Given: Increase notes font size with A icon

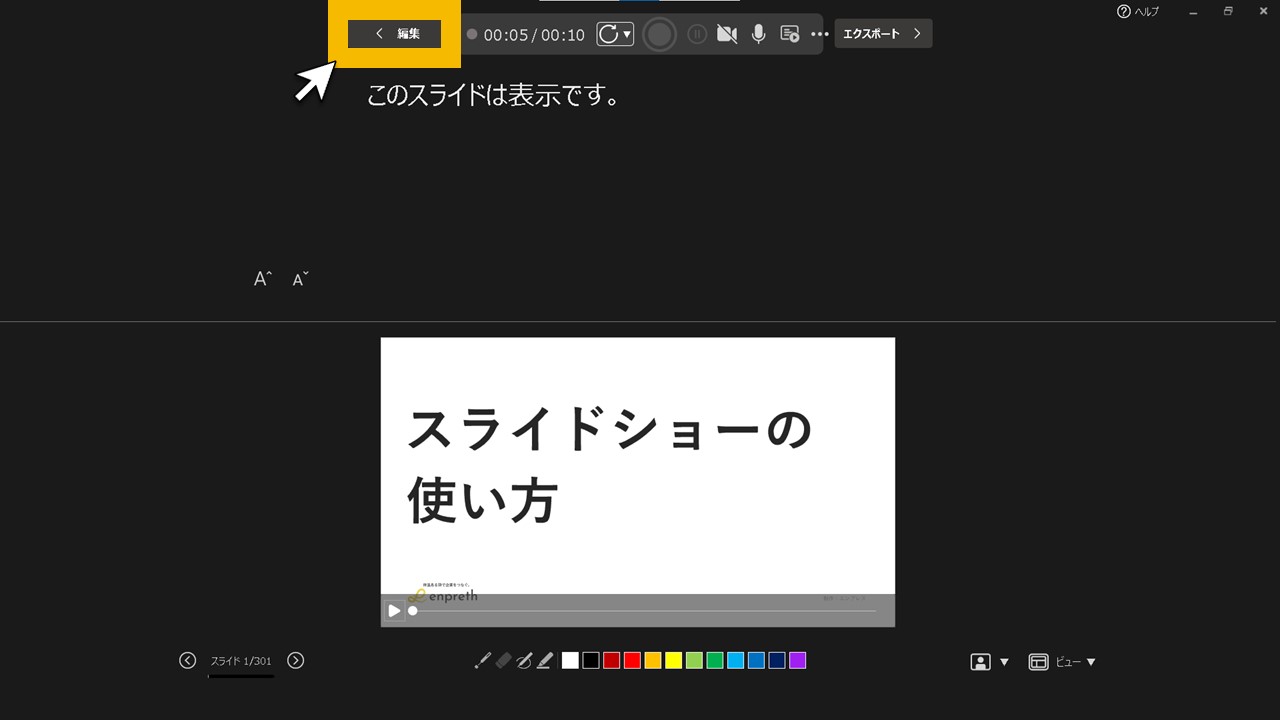Looking at the screenshot, I should tap(262, 279).
